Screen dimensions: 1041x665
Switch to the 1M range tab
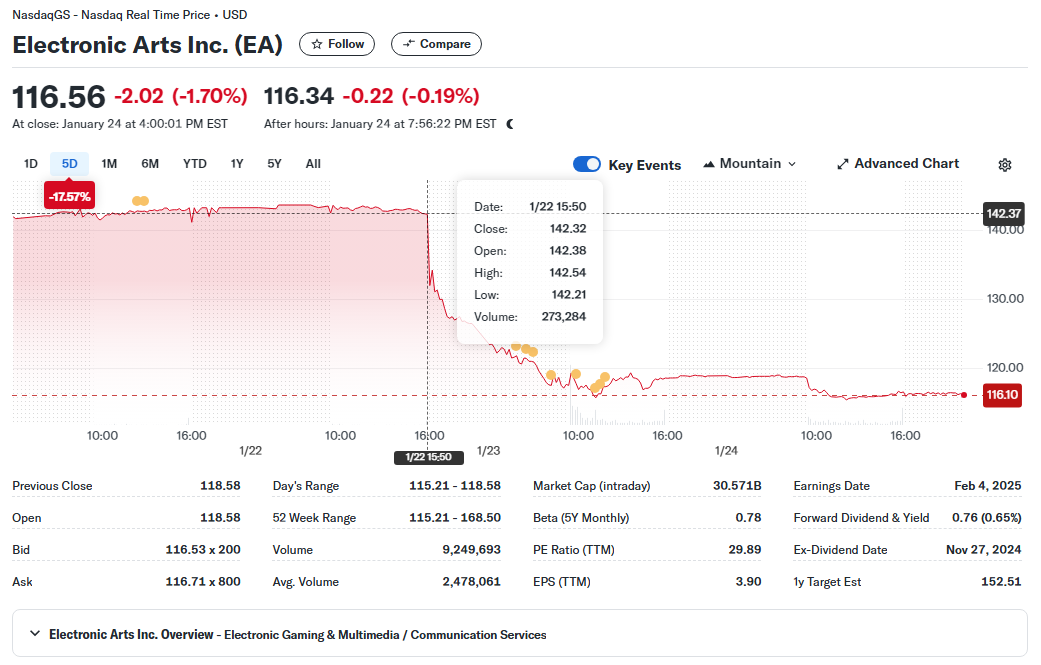(x=109, y=163)
